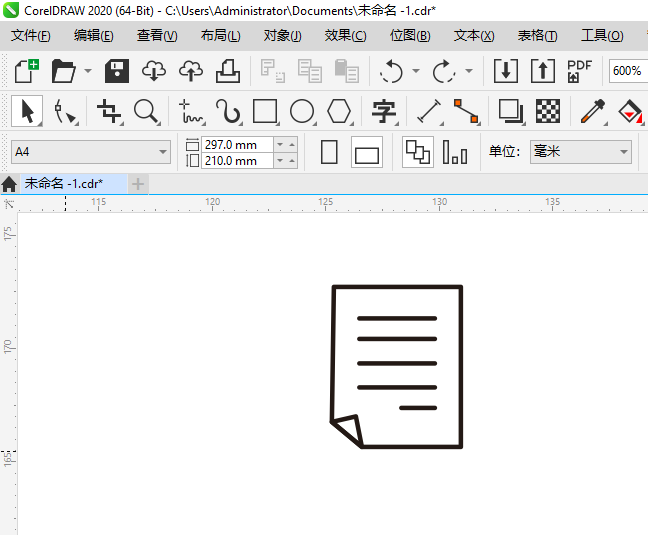Open the 表格(T) menu

[x=538, y=36]
